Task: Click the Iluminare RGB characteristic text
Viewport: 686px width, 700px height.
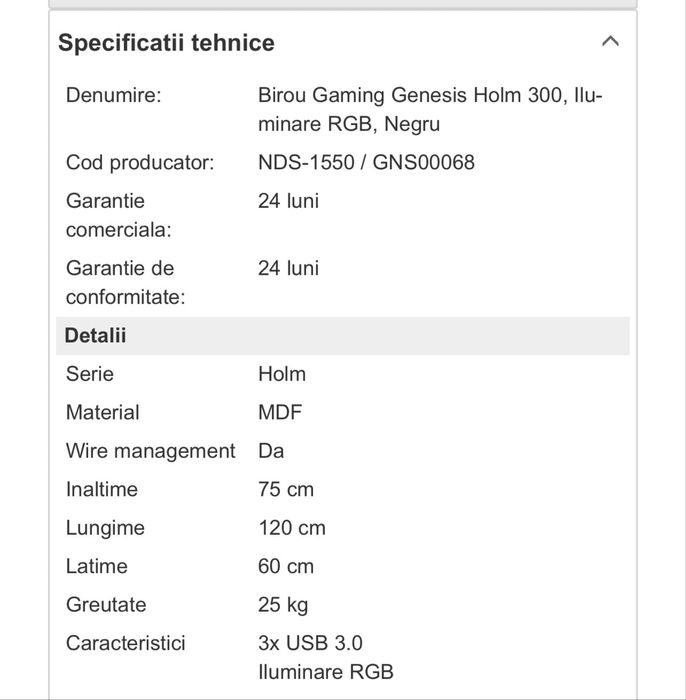Action: (326, 671)
